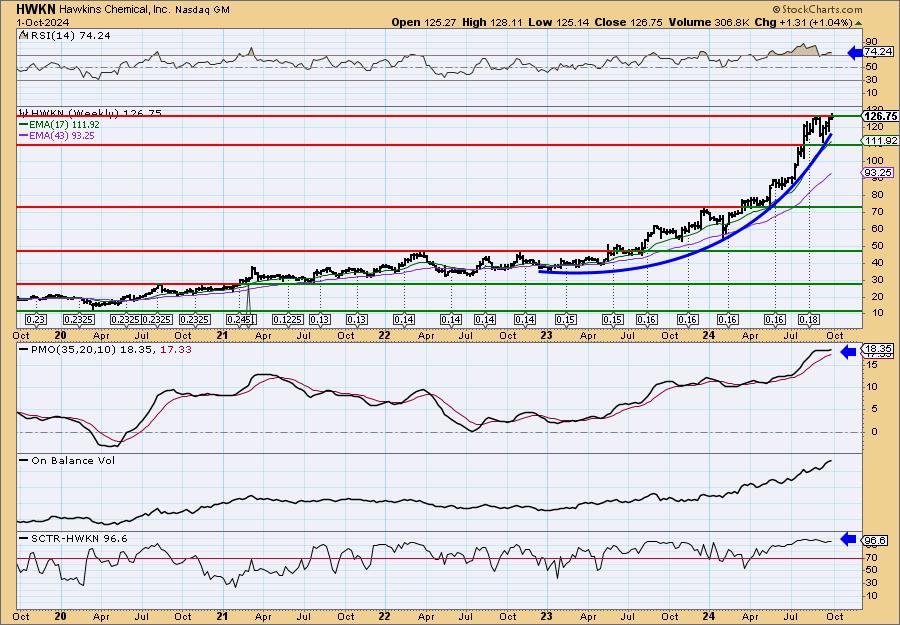Click the RSI(14) 74.24 indicator label
Viewport: 900px width, 625px height.
coord(70,36)
